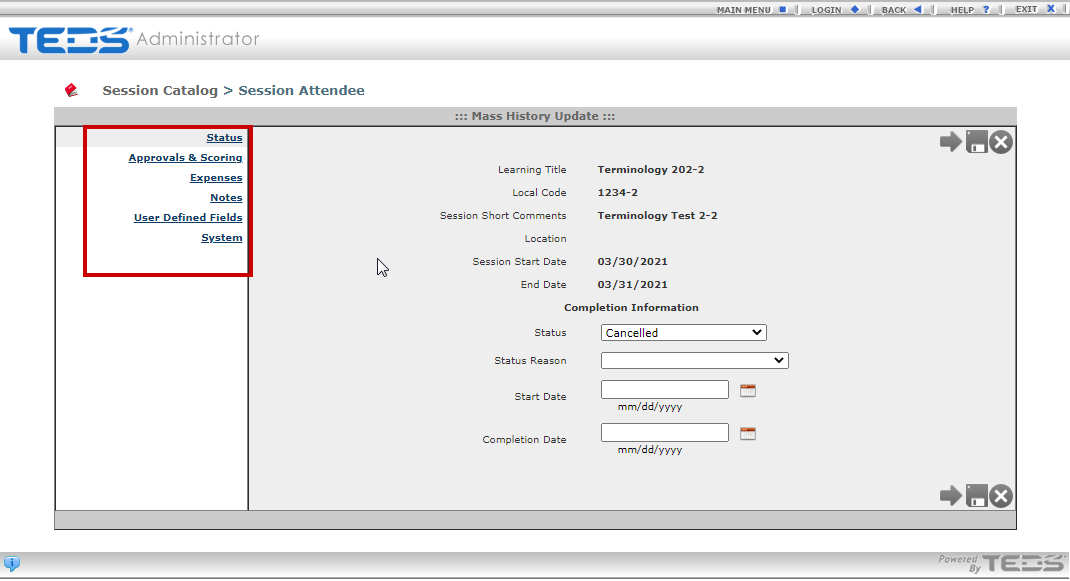Click into the Start Date text field
The image size is (1070, 581).
pyautogui.click(x=665, y=390)
